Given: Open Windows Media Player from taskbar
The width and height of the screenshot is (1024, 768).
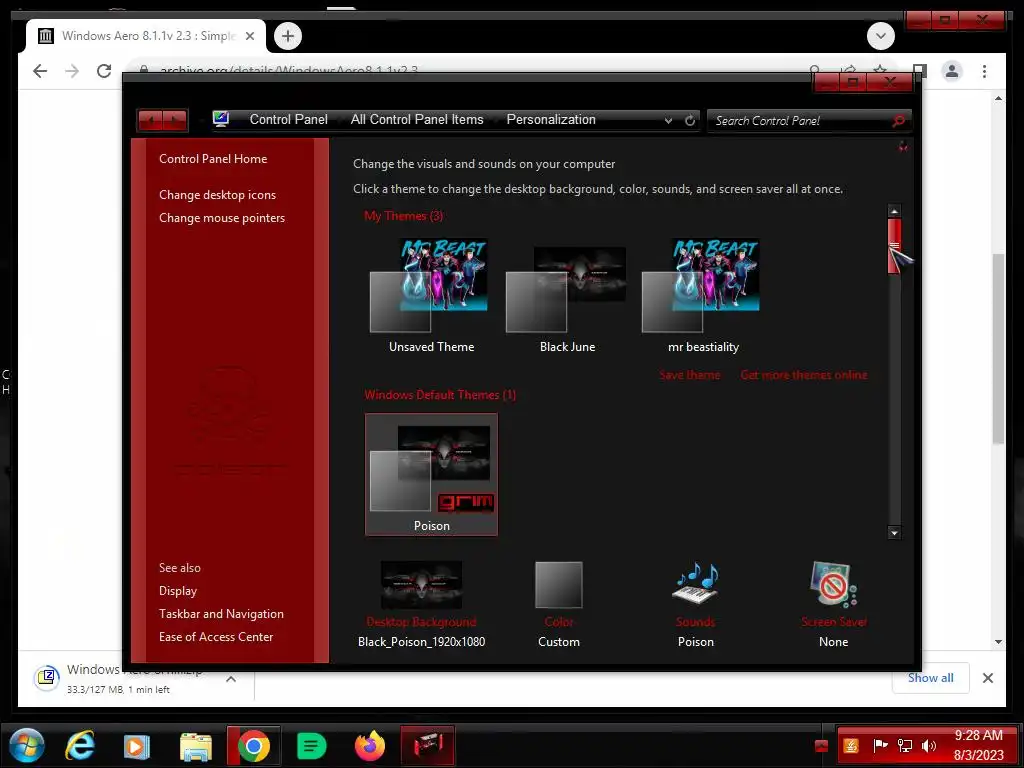Looking at the screenshot, I should point(136,746).
